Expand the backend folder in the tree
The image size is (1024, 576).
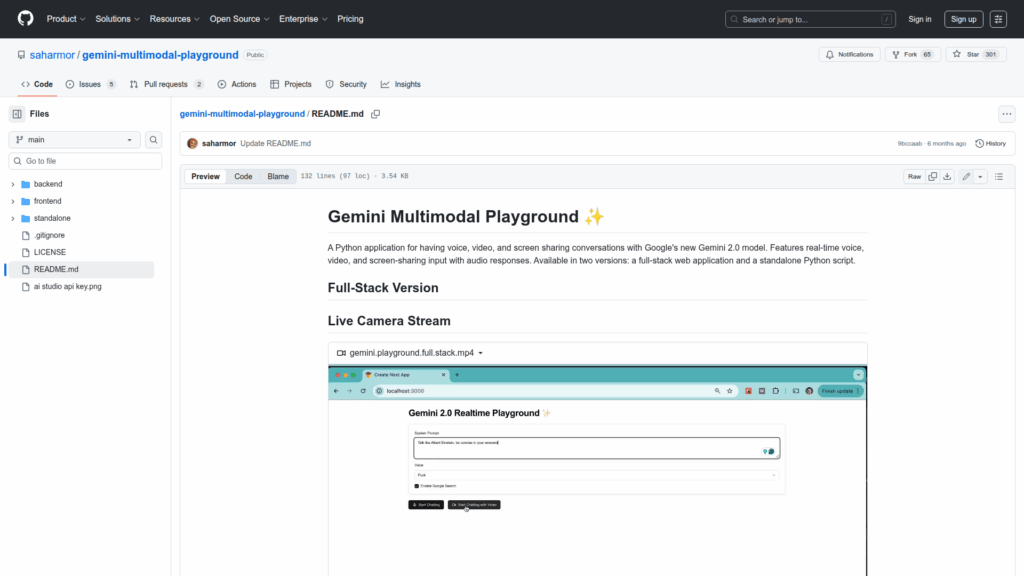[x=13, y=184]
